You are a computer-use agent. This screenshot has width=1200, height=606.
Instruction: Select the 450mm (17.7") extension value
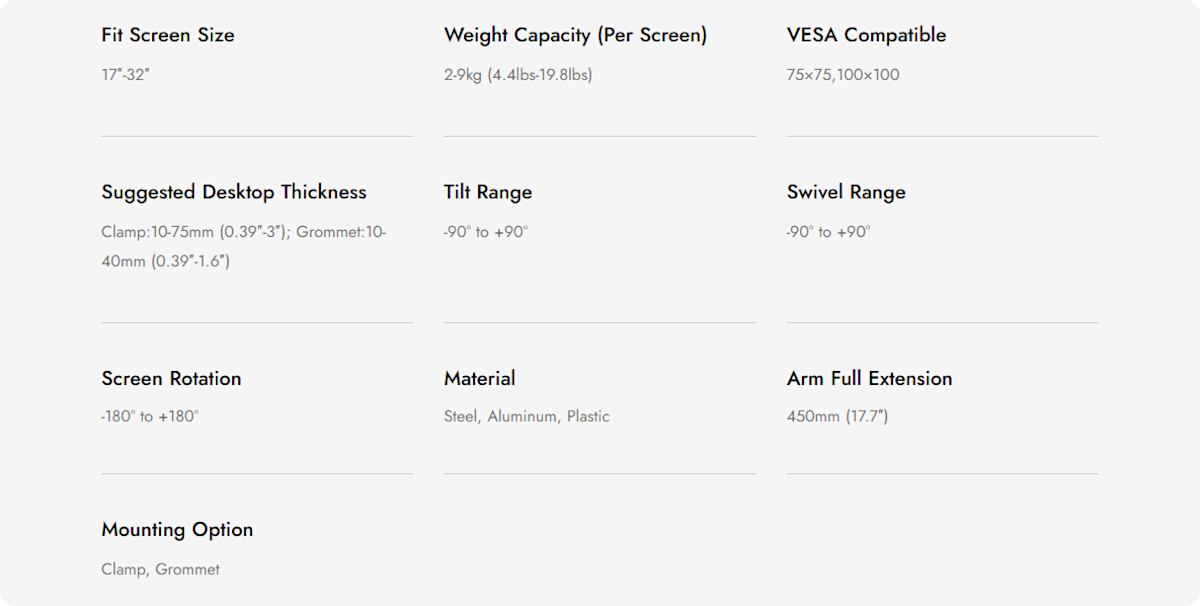coord(837,416)
